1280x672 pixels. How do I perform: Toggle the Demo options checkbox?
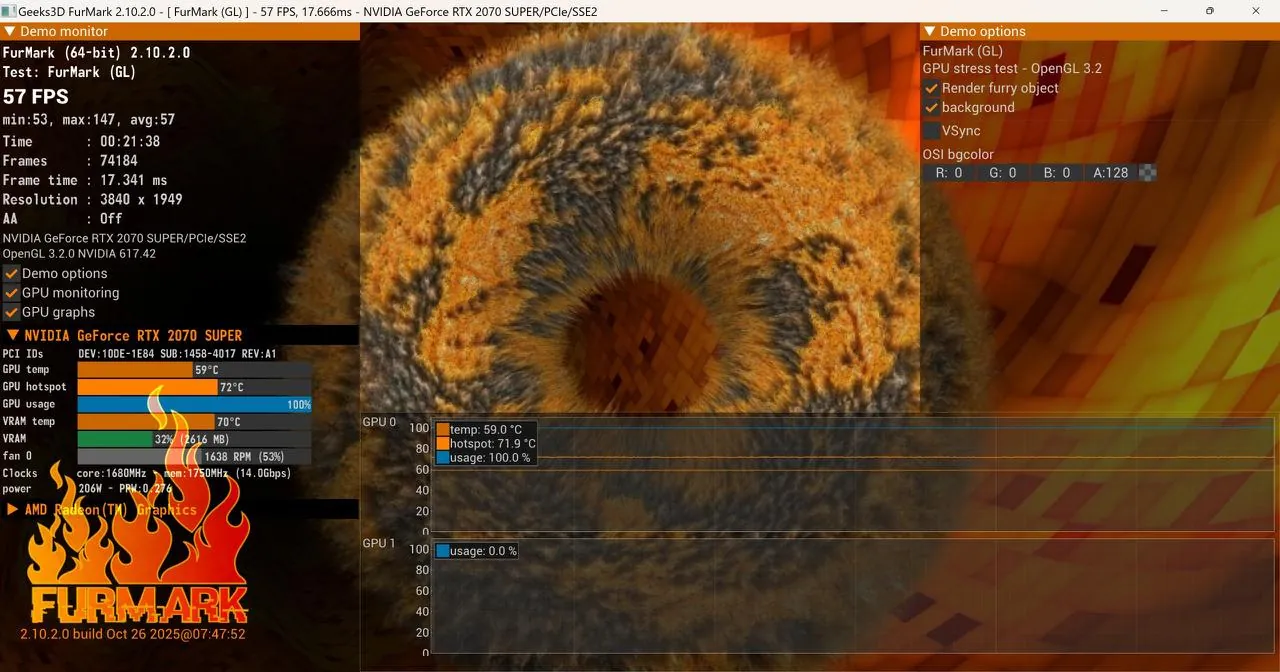pyautogui.click(x=12, y=273)
